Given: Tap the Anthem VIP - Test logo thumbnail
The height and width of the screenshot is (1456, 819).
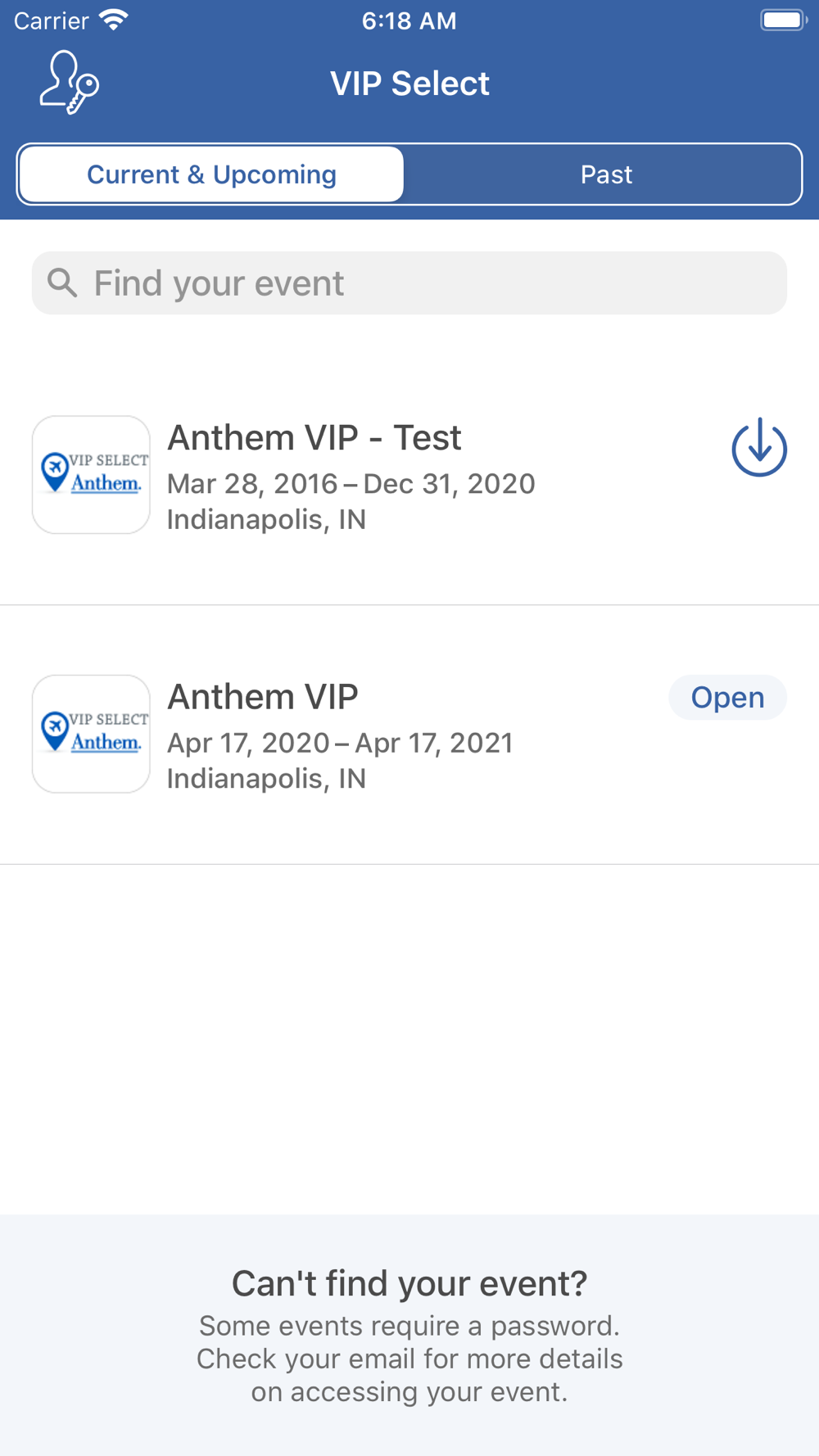Looking at the screenshot, I should click(x=91, y=475).
